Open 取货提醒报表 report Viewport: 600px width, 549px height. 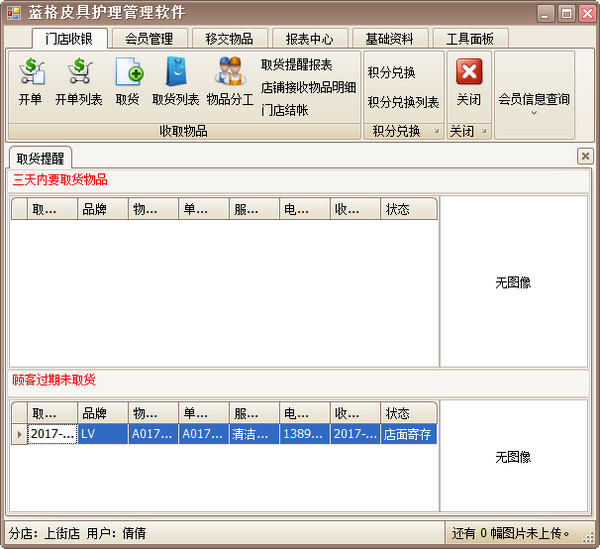(296, 65)
